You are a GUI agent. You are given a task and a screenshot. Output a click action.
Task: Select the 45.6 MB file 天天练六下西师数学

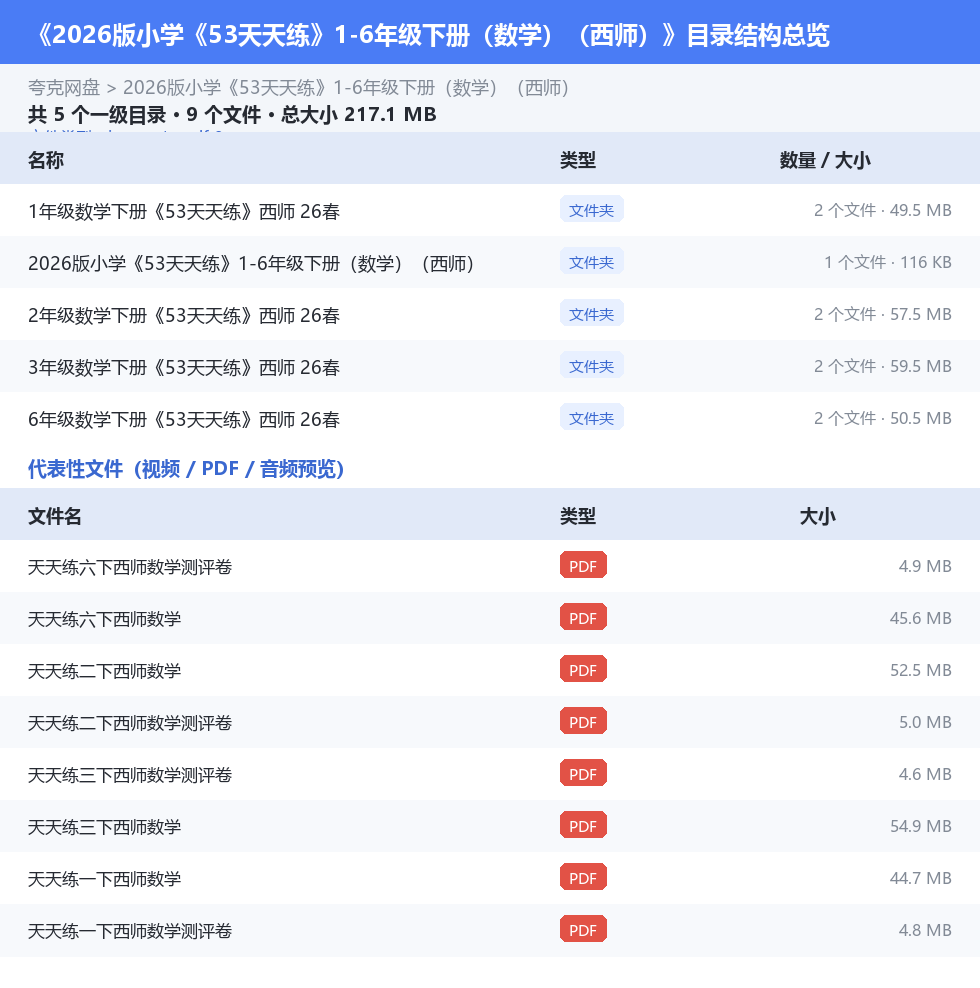tap(105, 619)
